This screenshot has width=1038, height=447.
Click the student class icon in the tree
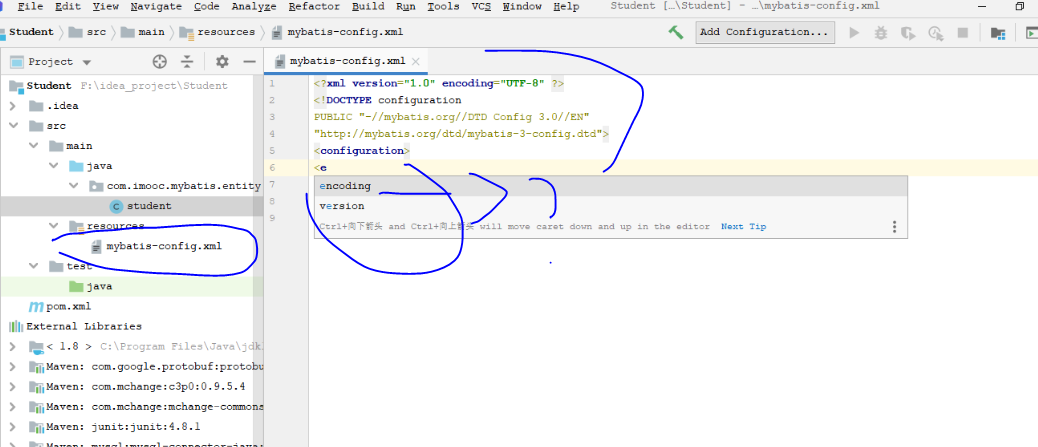116,206
